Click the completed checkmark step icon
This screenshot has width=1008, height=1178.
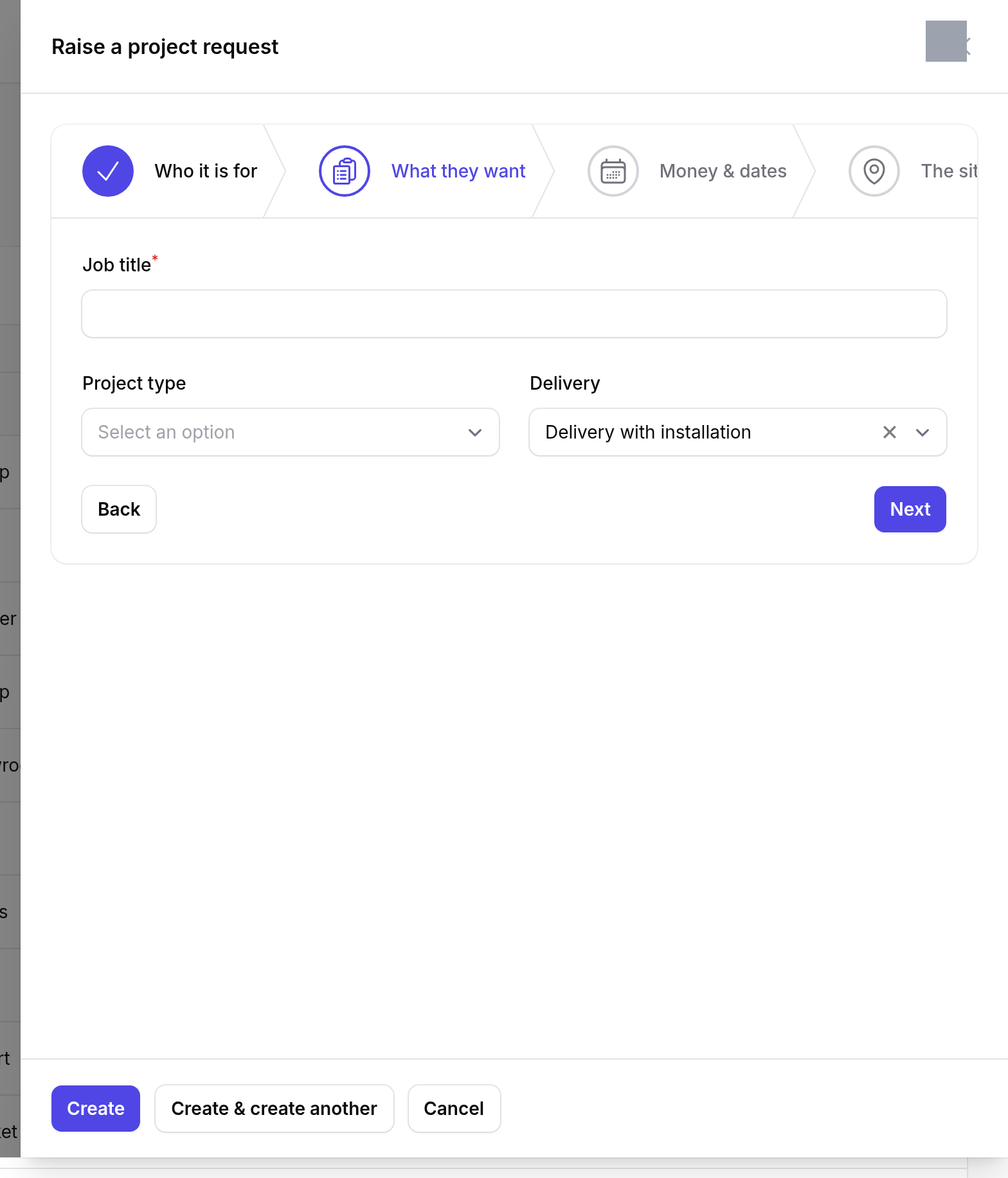(108, 171)
